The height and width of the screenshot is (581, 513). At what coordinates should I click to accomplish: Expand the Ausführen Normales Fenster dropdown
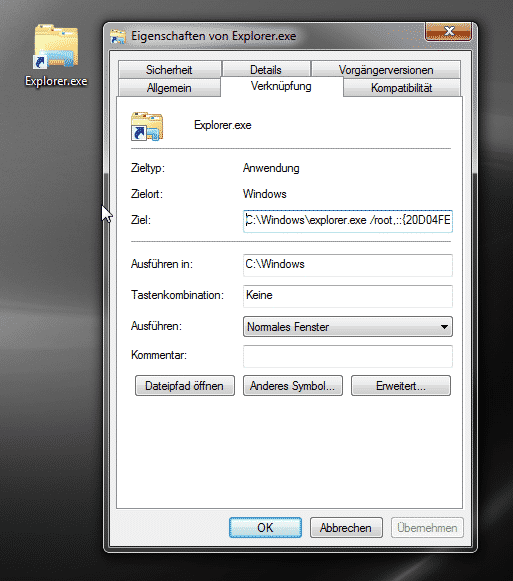348,326
